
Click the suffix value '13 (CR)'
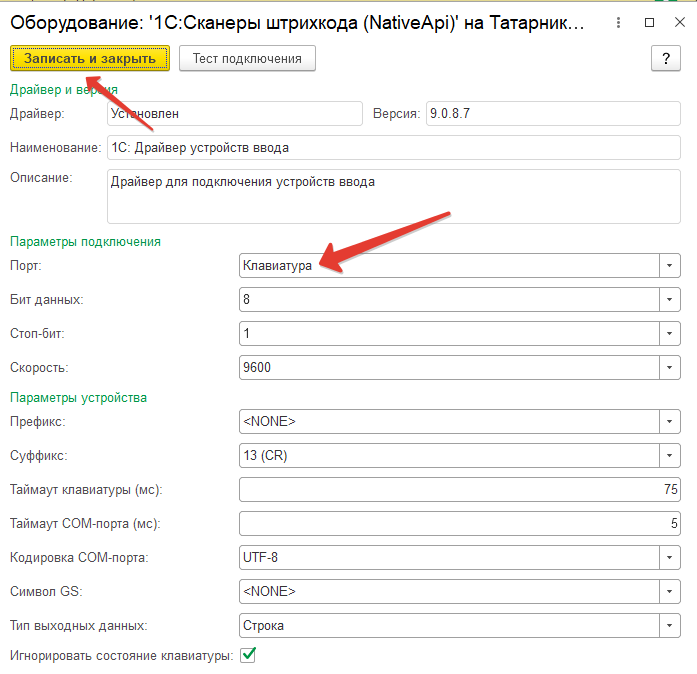point(265,455)
